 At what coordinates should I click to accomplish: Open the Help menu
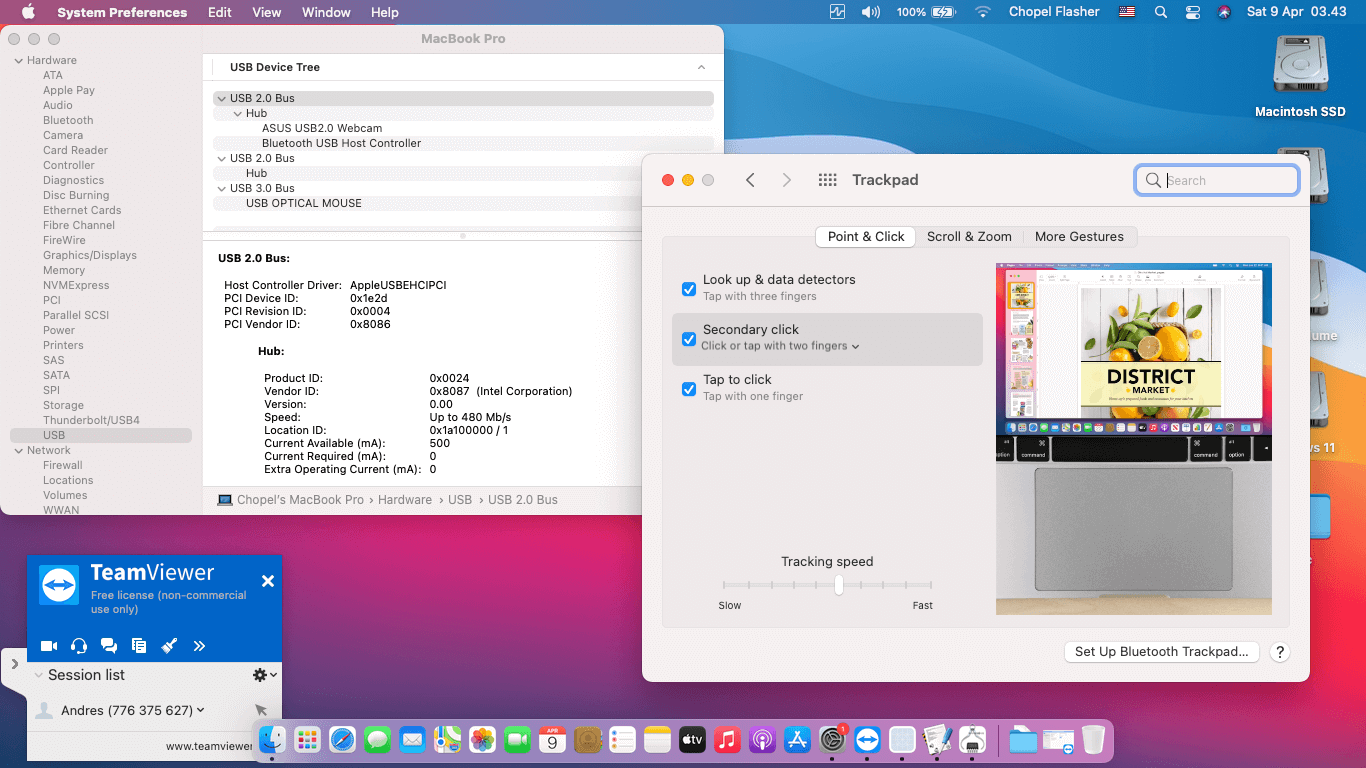click(384, 12)
